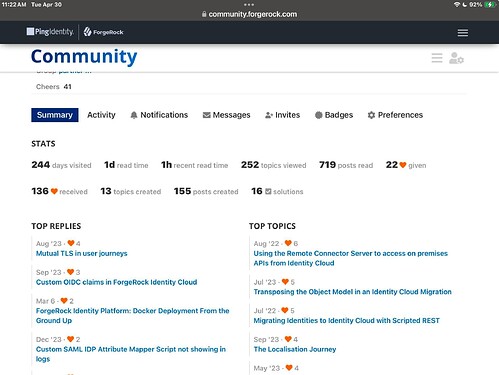
Task: Open the user account gear icon
Action: point(456,58)
